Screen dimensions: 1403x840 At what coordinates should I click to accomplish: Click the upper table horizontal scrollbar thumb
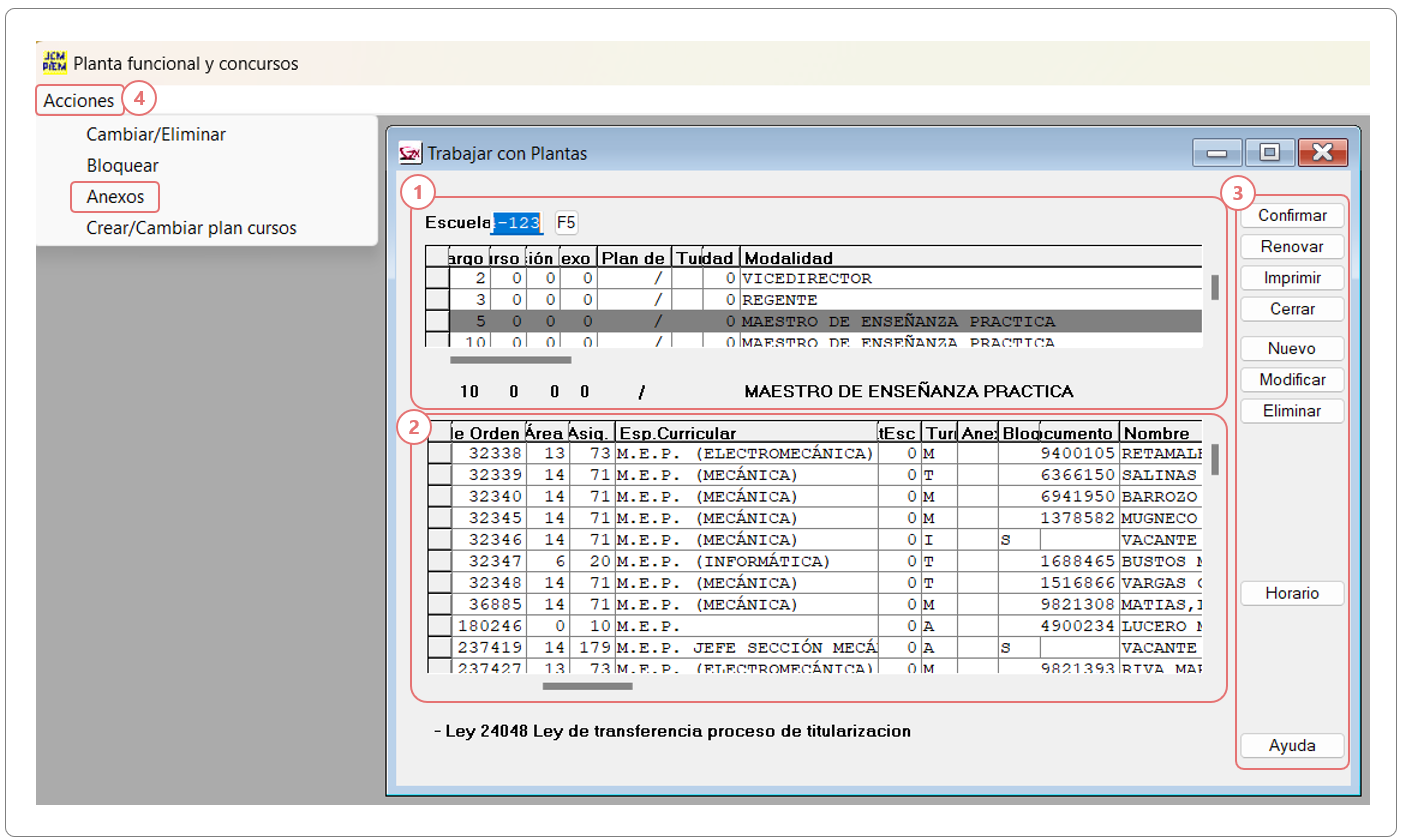pyautogui.click(x=510, y=359)
